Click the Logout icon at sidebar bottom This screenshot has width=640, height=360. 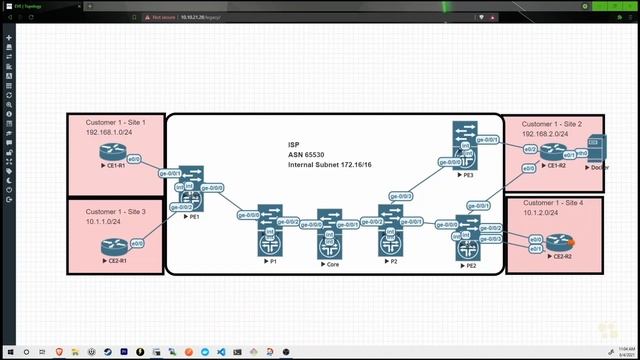coord(9,200)
